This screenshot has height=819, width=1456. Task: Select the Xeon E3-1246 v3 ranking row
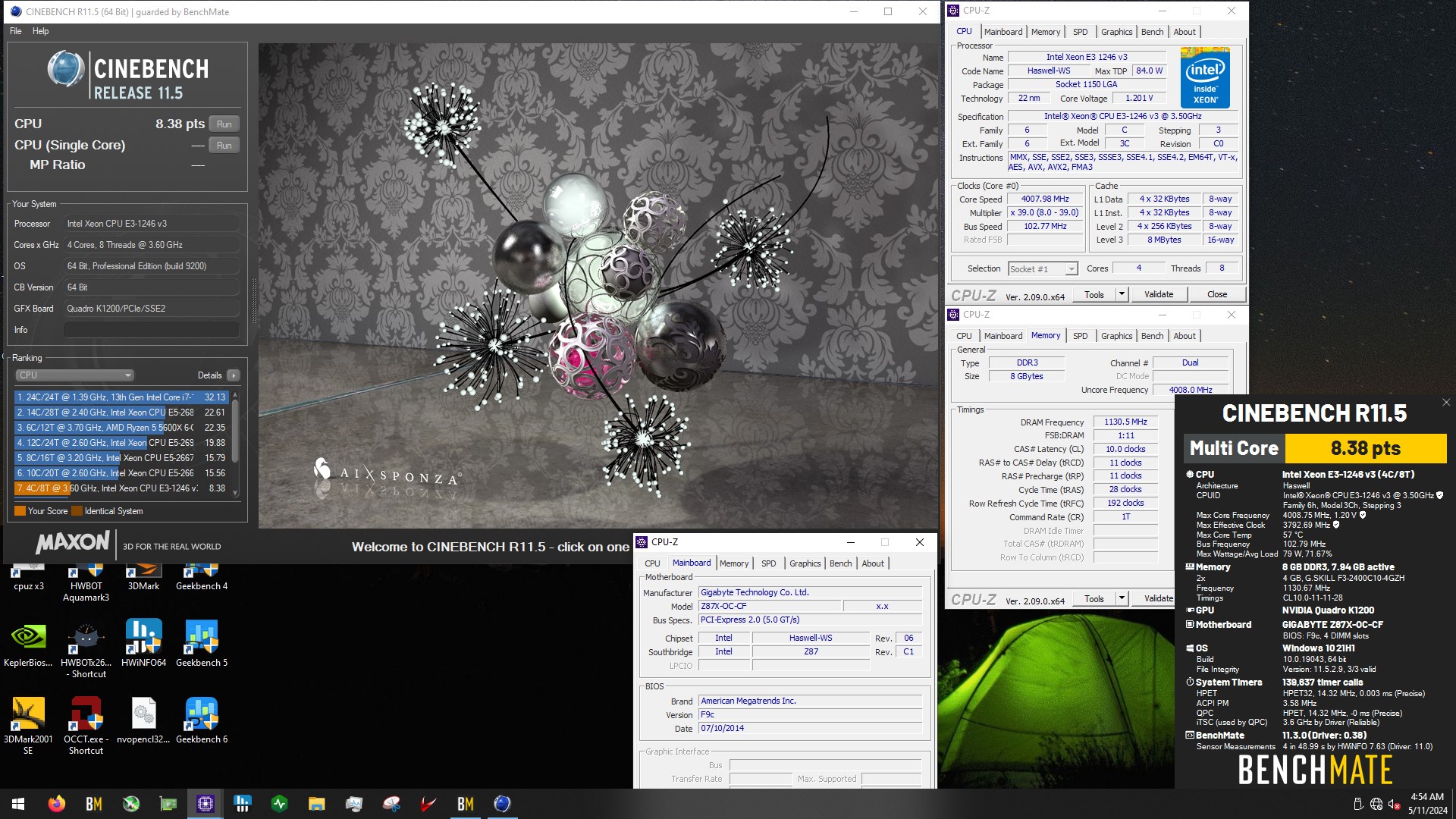click(x=121, y=488)
